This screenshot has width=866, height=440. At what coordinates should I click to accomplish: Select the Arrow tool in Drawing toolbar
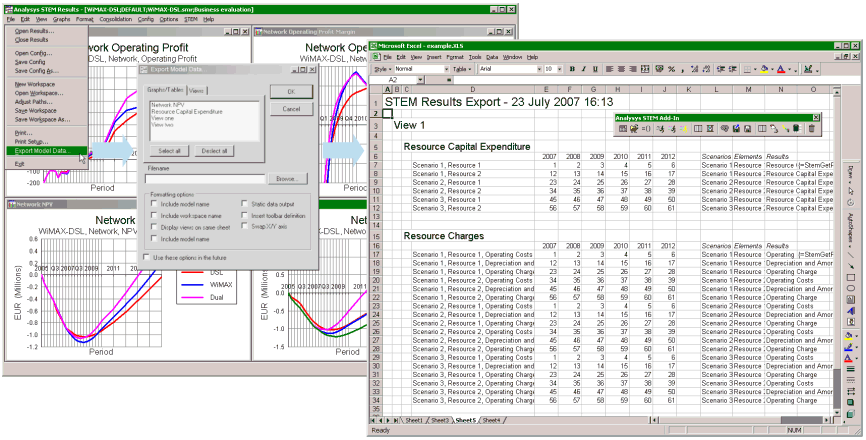[851, 266]
